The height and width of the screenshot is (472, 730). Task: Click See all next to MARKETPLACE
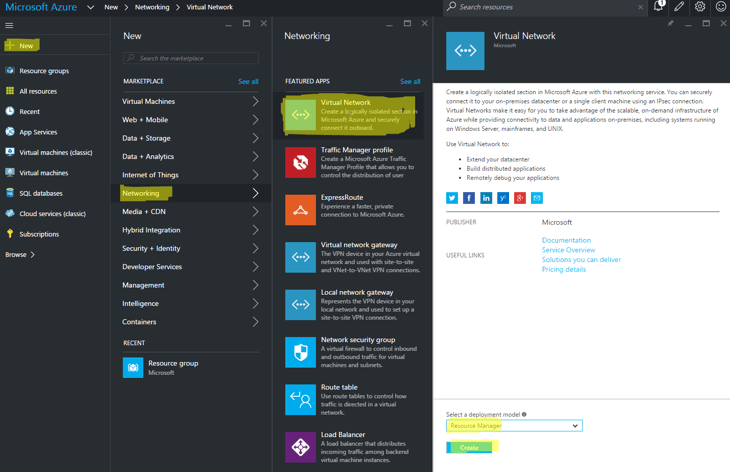click(x=248, y=81)
